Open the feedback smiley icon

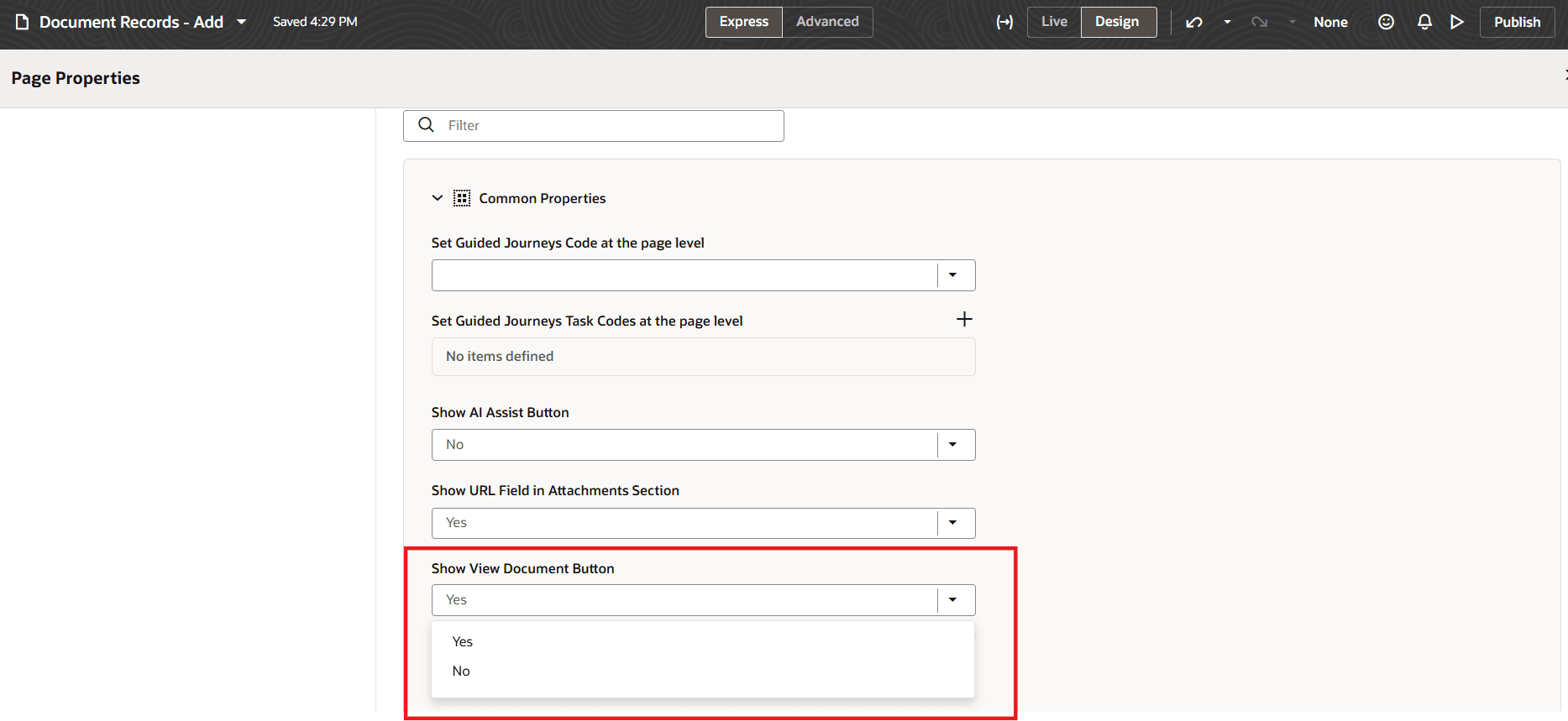(x=1387, y=22)
